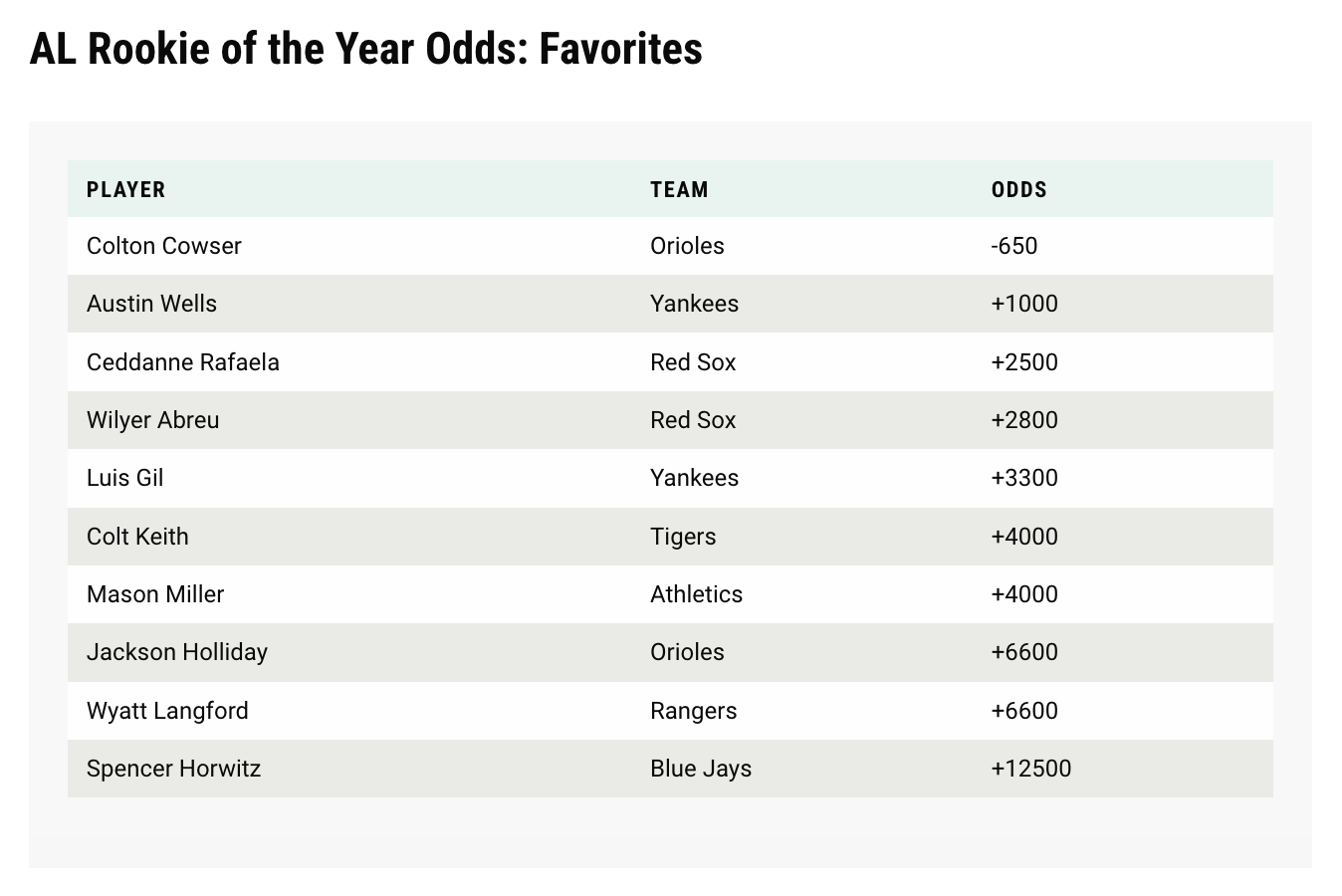Click the Spencer Horwitz player name
Image resolution: width=1342 pixels, height=896 pixels.
coord(174,769)
